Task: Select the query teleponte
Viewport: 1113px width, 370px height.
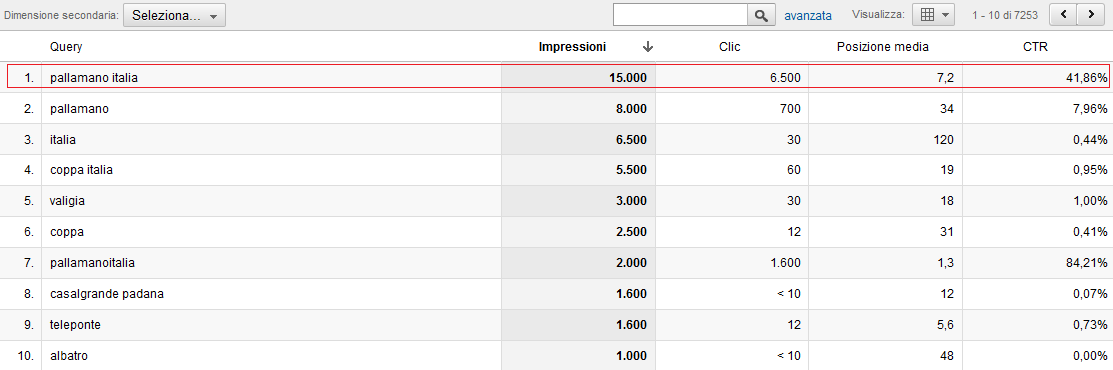Action: pos(75,325)
